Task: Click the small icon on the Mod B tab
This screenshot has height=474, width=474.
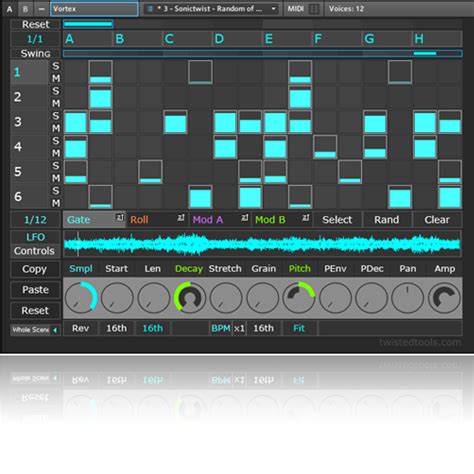Action: pos(306,217)
